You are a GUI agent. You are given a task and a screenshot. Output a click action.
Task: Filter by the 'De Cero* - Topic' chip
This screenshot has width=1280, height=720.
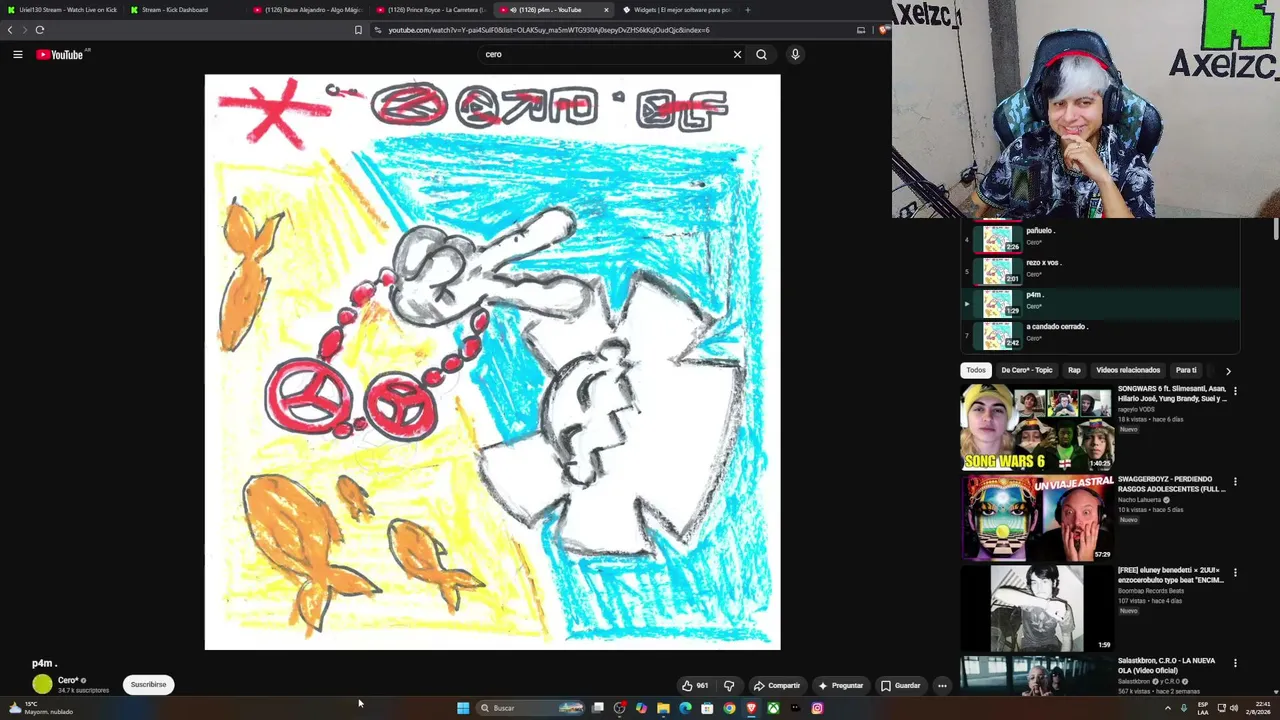tap(1027, 370)
